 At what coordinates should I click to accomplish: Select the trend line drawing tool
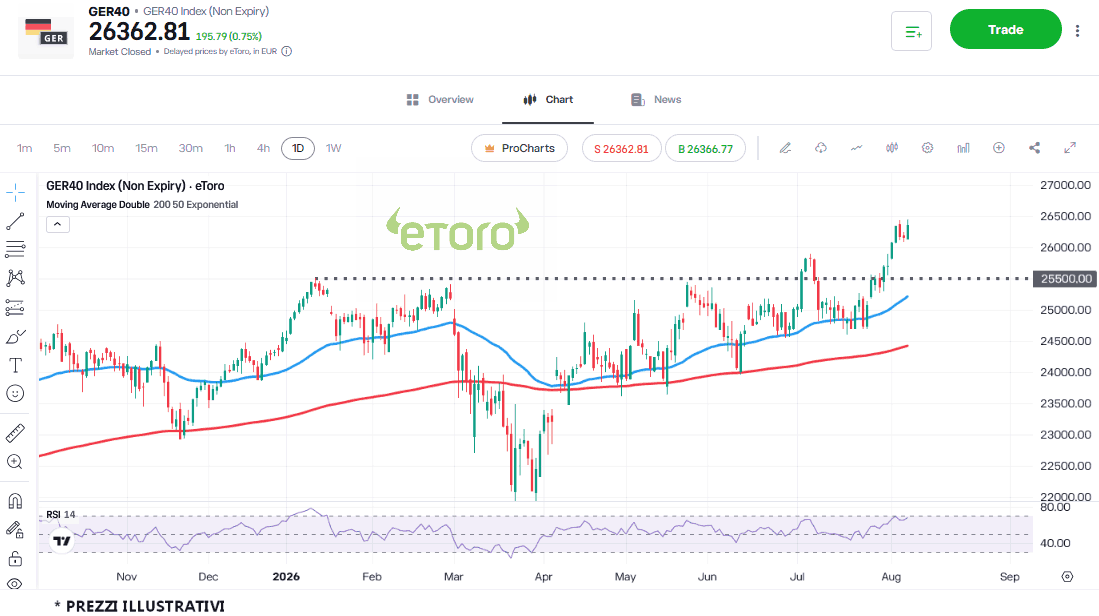[x=15, y=221]
